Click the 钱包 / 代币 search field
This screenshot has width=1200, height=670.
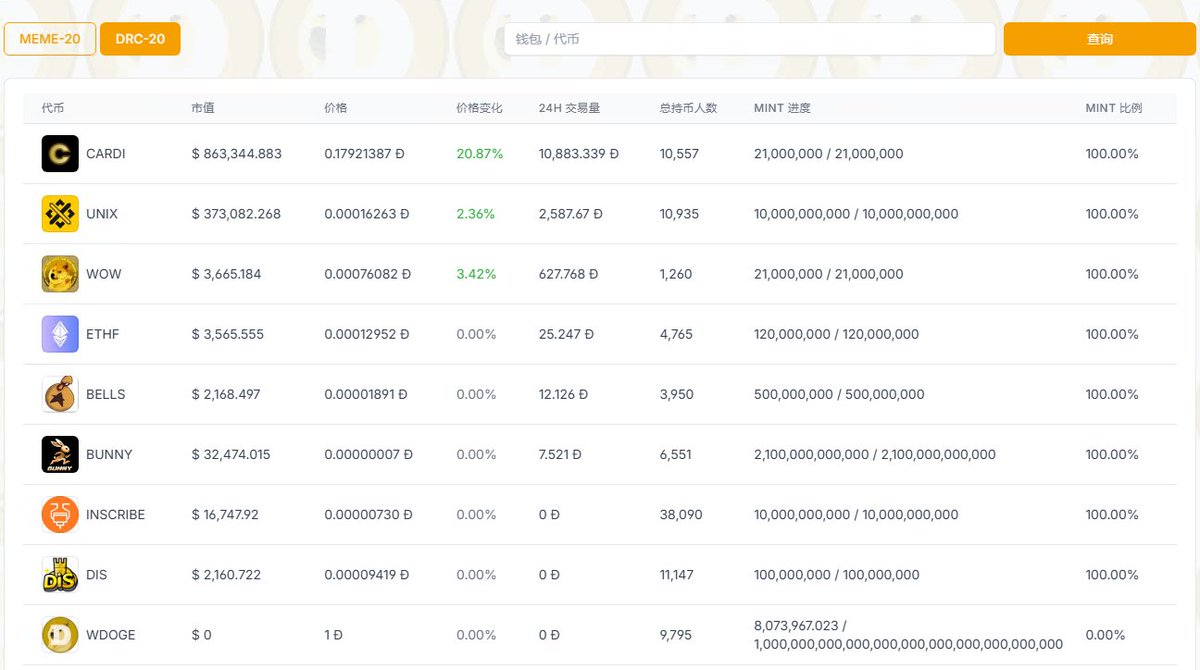pyautogui.click(x=748, y=38)
